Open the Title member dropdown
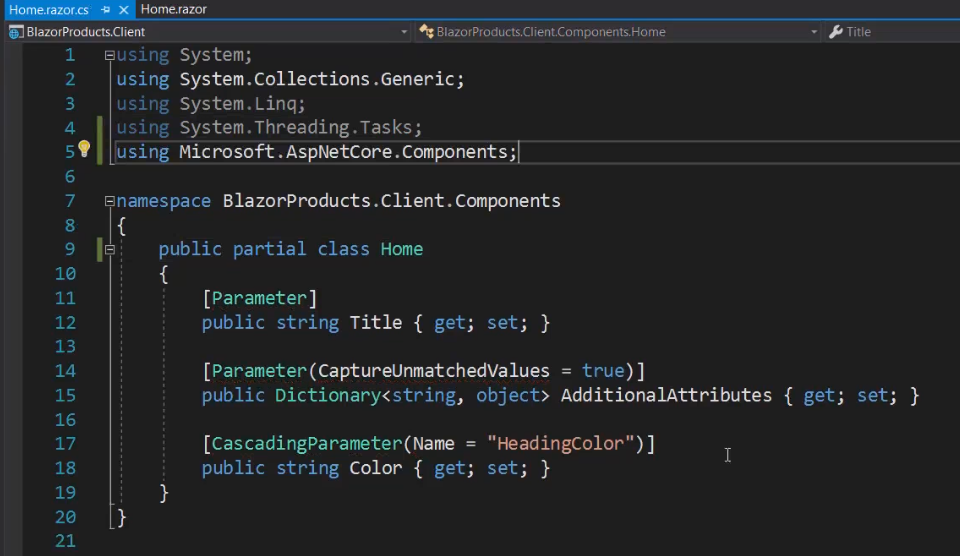The image size is (960, 556). pyautogui.click(x=892, y=32)
